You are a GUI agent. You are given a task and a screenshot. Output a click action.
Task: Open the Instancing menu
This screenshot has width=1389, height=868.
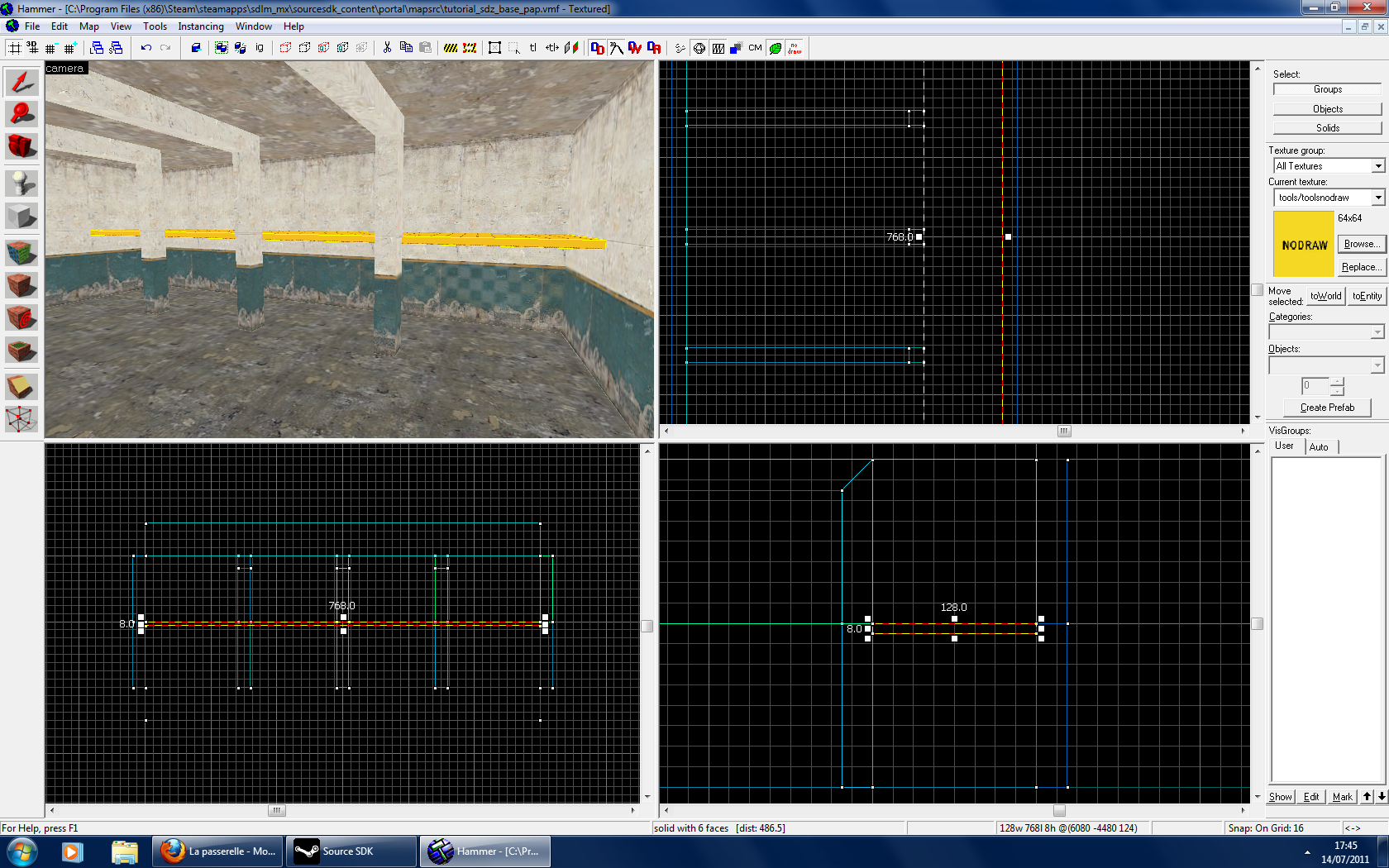201,26
